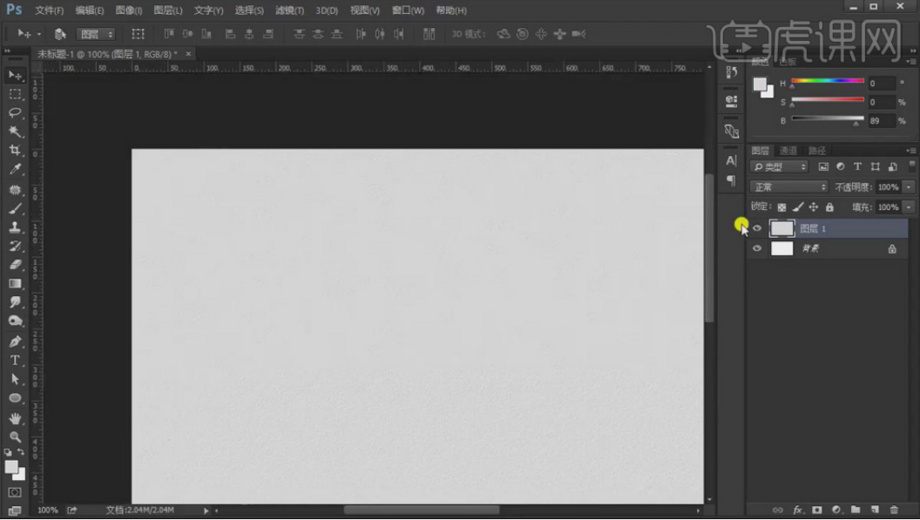Select the Gradient tool
This screenshot has width=920, height=520.
15,283
